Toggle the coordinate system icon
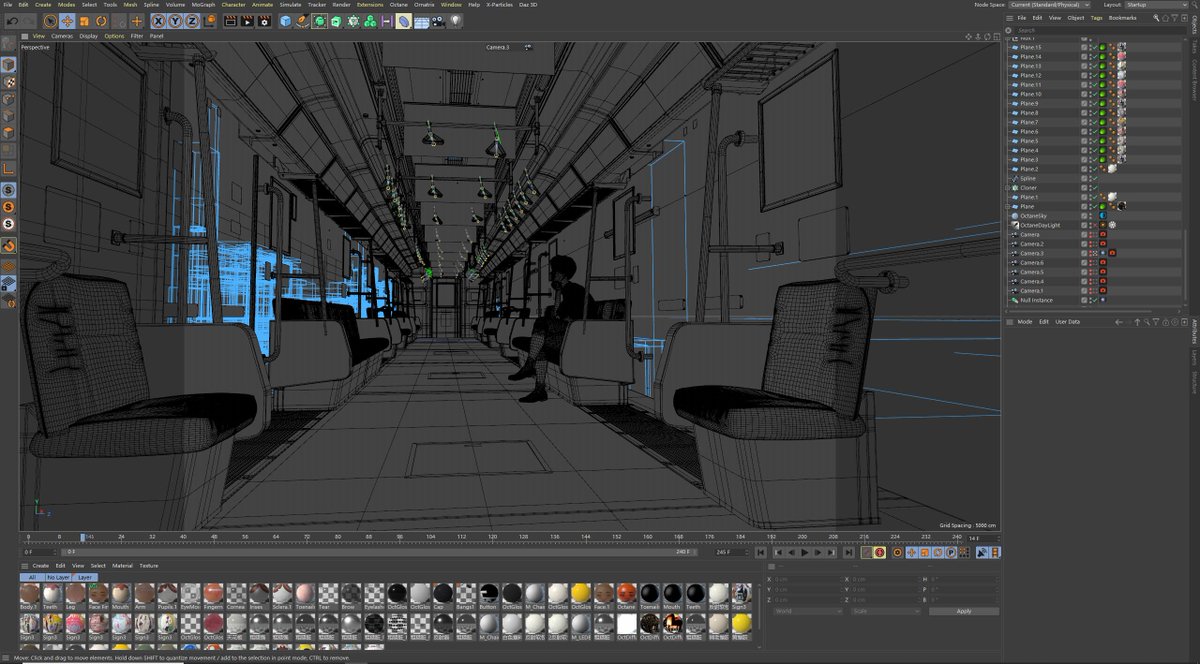The height and width of the screenshot is (664, 1200). (209, 20)
